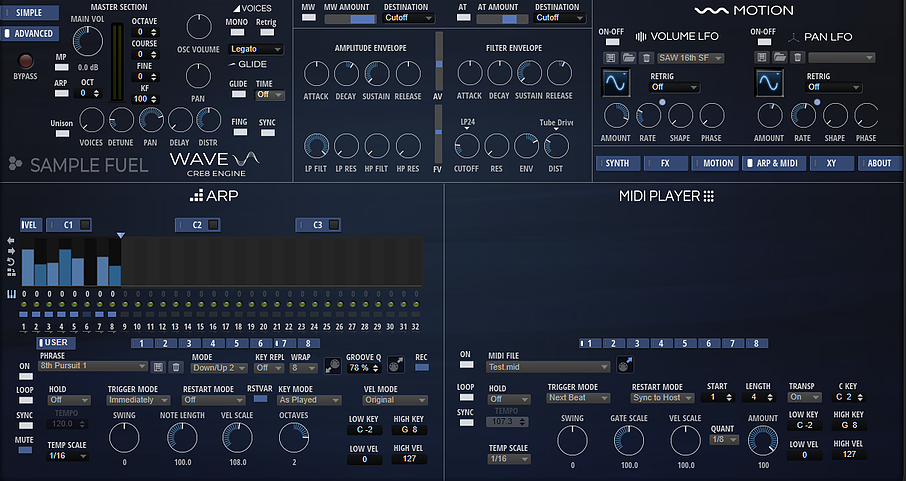
Task: Toggle the arp ON switch
Action: click(x=25, y=376)
